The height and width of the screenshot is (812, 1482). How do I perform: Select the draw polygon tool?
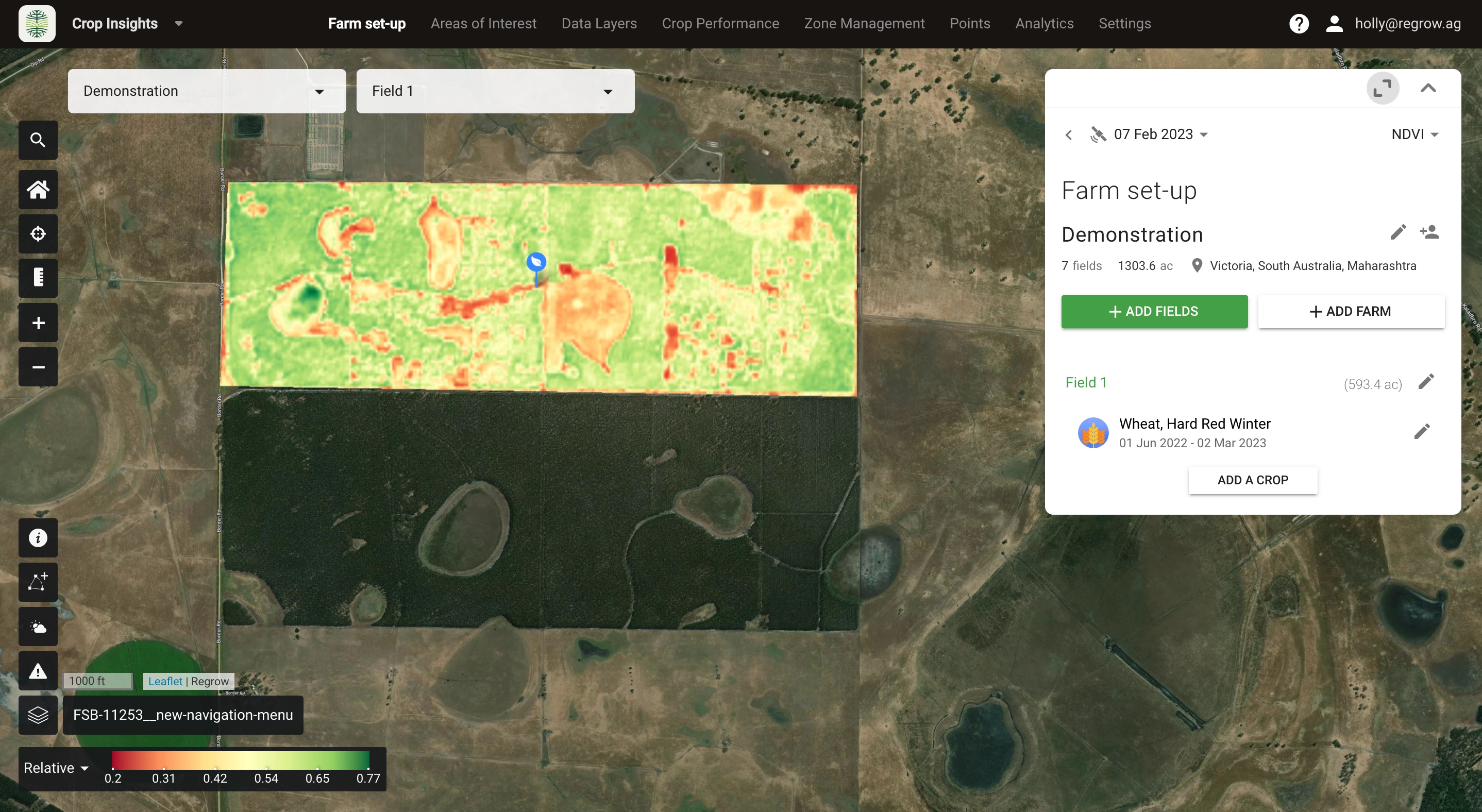tap(38, 582)
